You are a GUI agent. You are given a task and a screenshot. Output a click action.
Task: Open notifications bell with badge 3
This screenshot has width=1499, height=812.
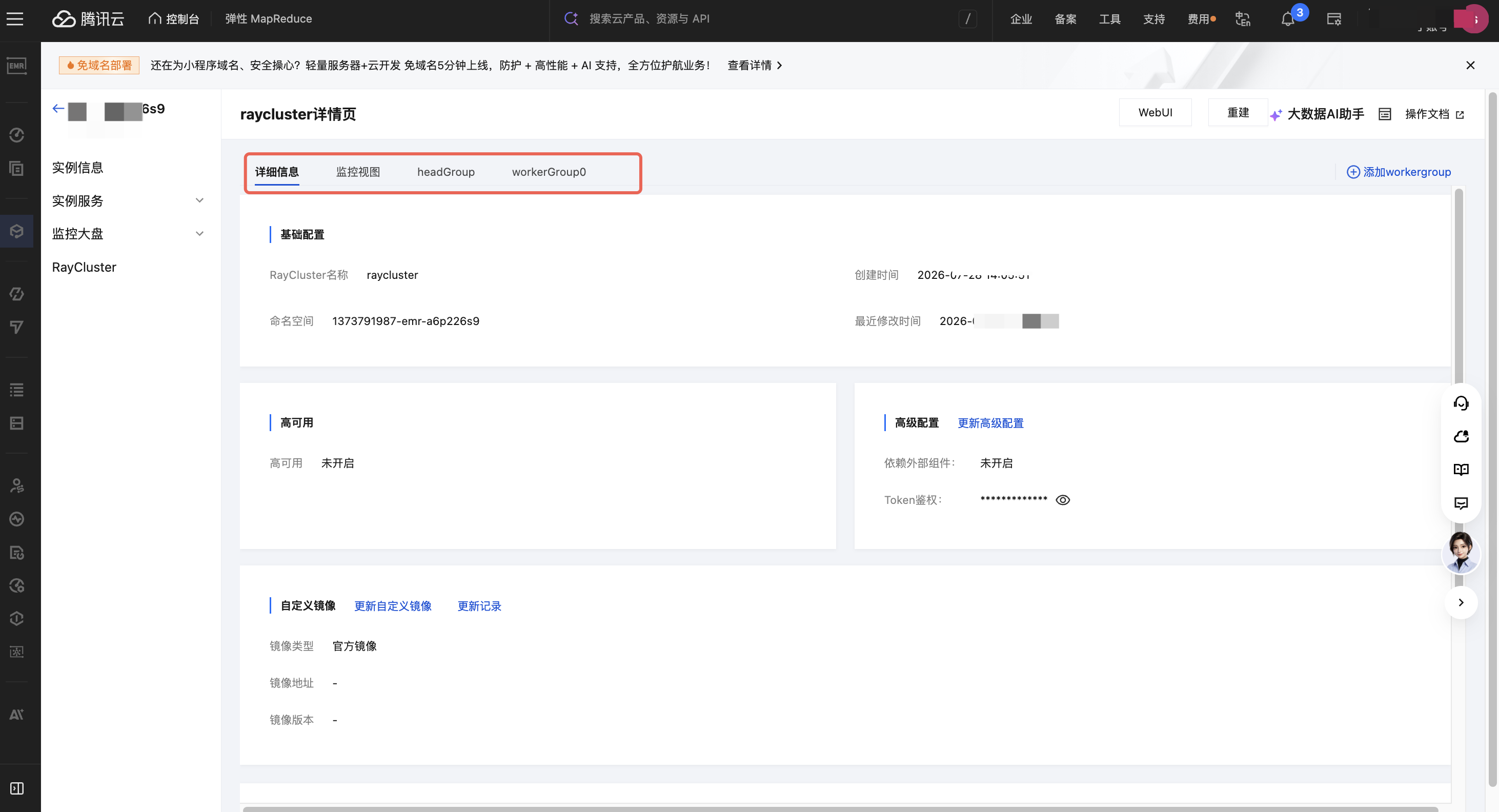[1288, 19]
